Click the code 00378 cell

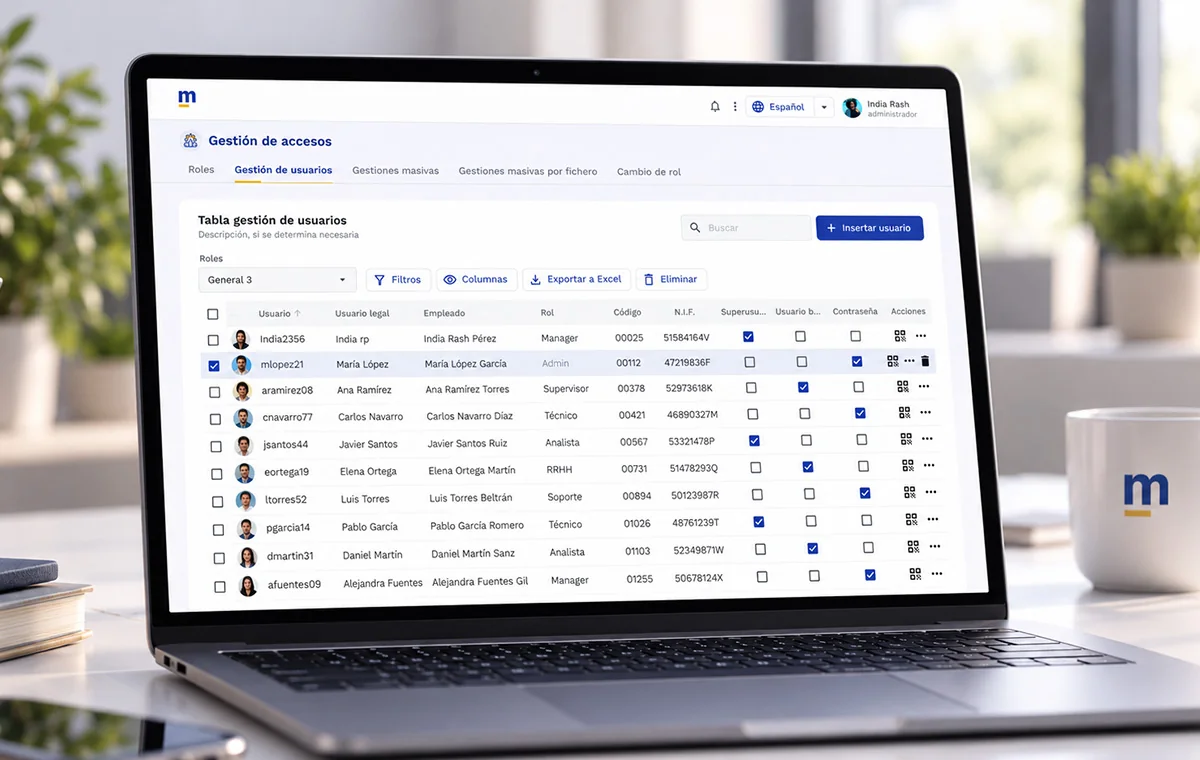click(x=631, y=388)
